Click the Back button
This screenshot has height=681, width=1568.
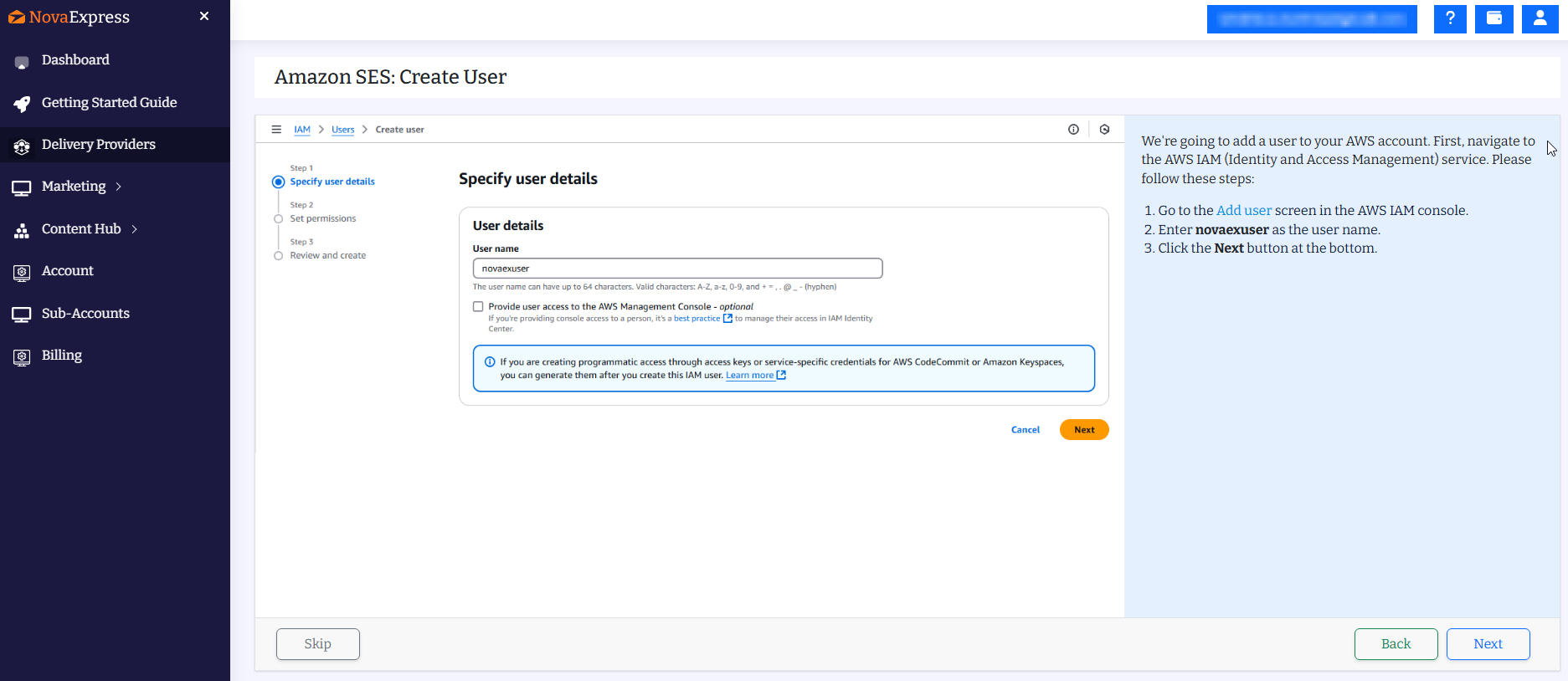point(1396,644)
